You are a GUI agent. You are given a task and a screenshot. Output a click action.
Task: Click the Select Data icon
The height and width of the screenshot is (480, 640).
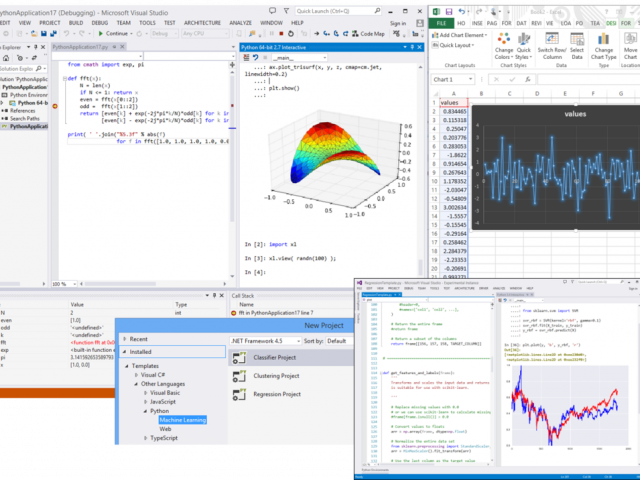coord(577,39)
